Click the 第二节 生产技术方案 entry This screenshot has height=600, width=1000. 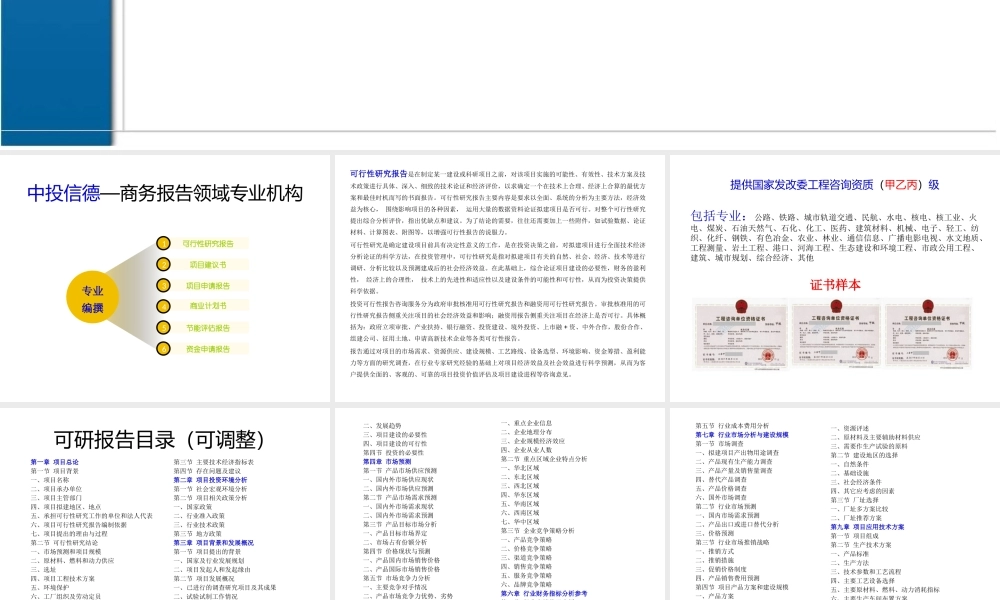861,545
